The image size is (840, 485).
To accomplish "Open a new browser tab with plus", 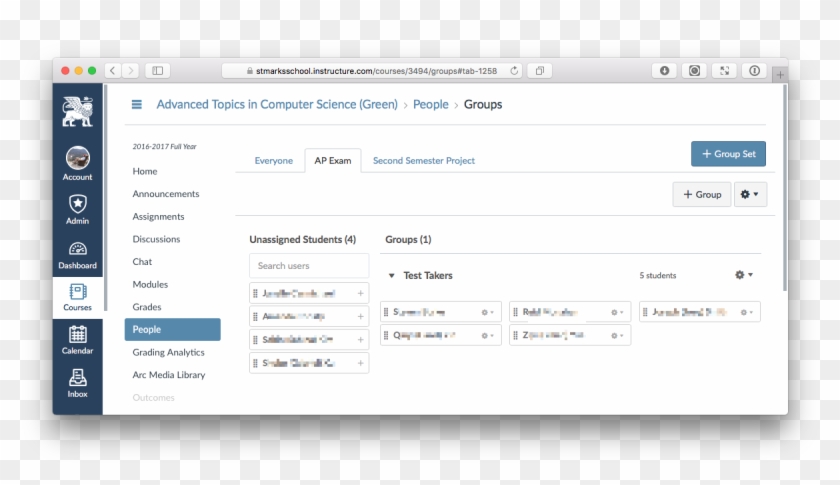I will click(x=780, y=75).
